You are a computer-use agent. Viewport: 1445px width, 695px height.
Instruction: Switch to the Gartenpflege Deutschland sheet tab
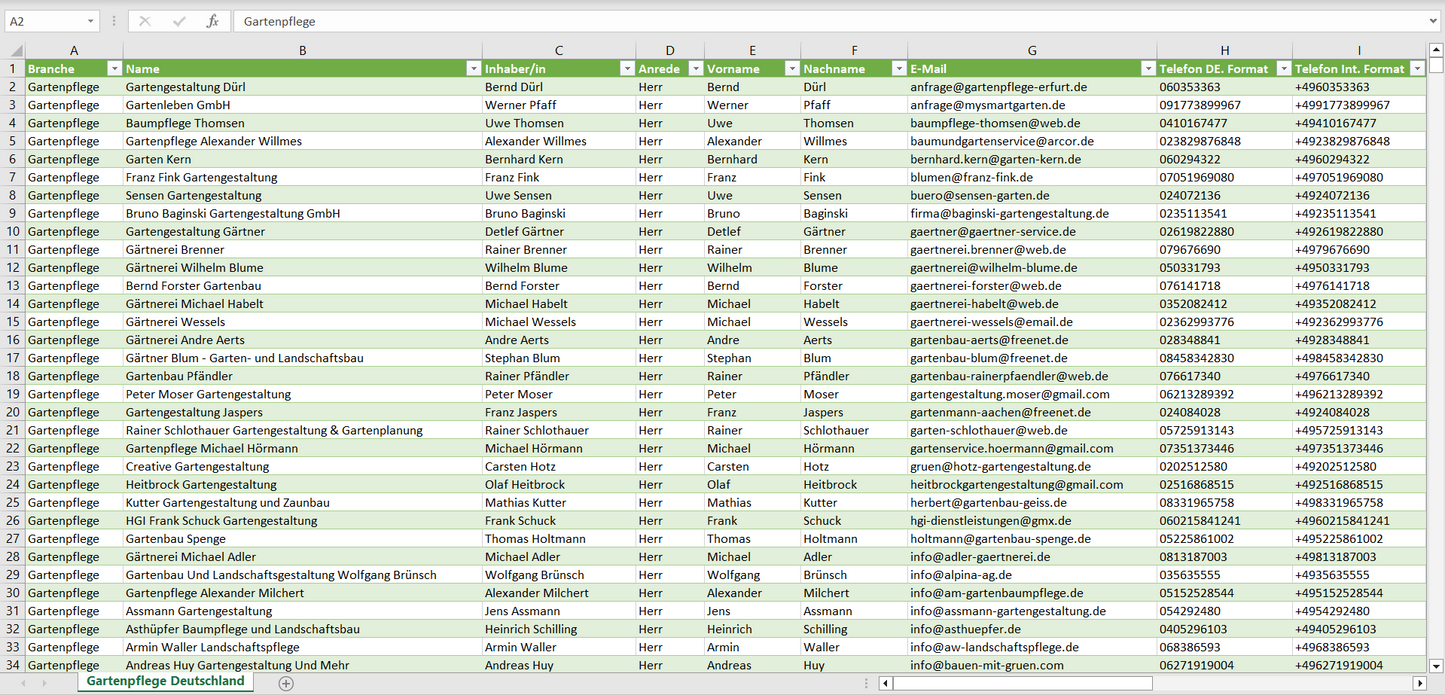[x=165, y=681]
